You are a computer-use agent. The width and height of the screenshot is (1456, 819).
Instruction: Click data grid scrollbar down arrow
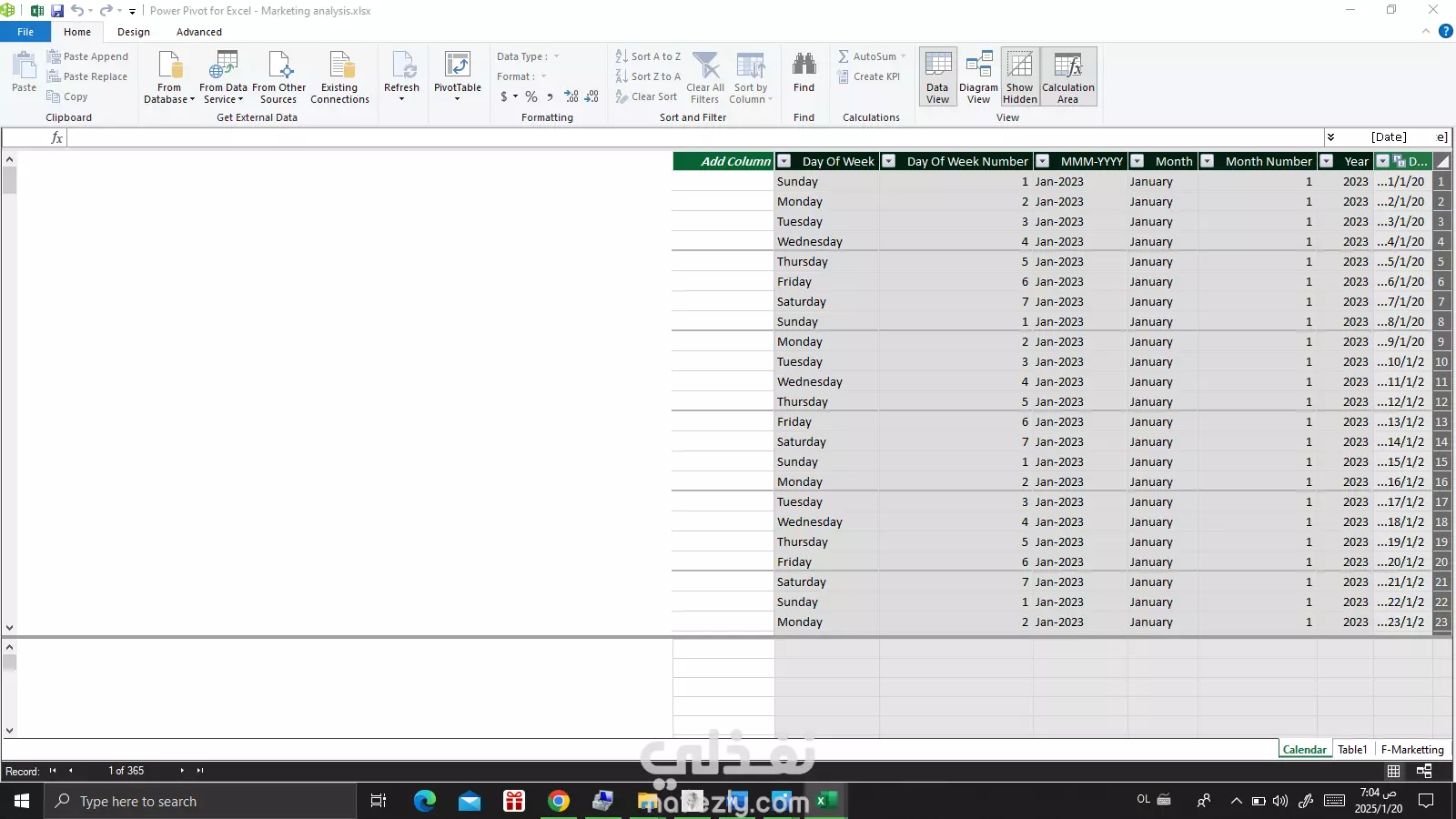click(x=9, y=627)
